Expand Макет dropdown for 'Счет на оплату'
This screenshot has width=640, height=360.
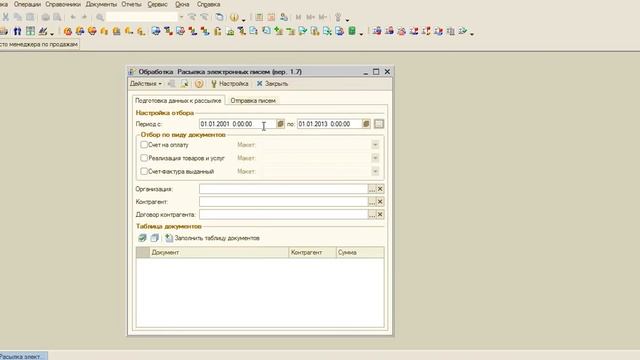pyautogui.click(x=375, y=144)
